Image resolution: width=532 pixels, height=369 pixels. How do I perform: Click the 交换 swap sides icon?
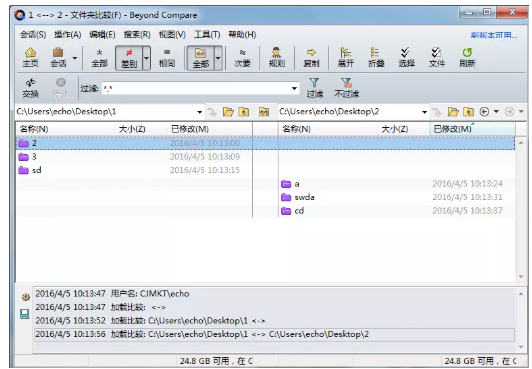31,88
